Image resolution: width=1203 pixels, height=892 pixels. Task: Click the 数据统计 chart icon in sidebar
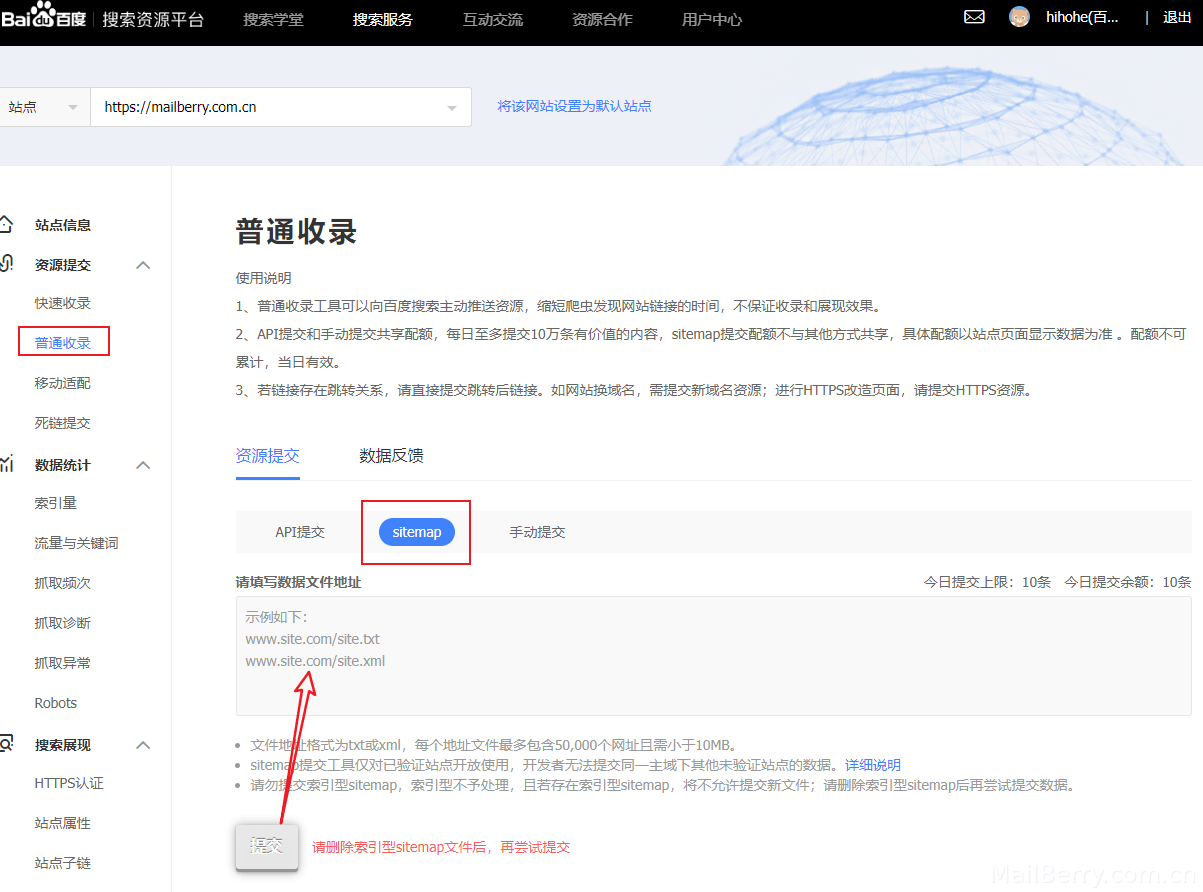[6, 465]
